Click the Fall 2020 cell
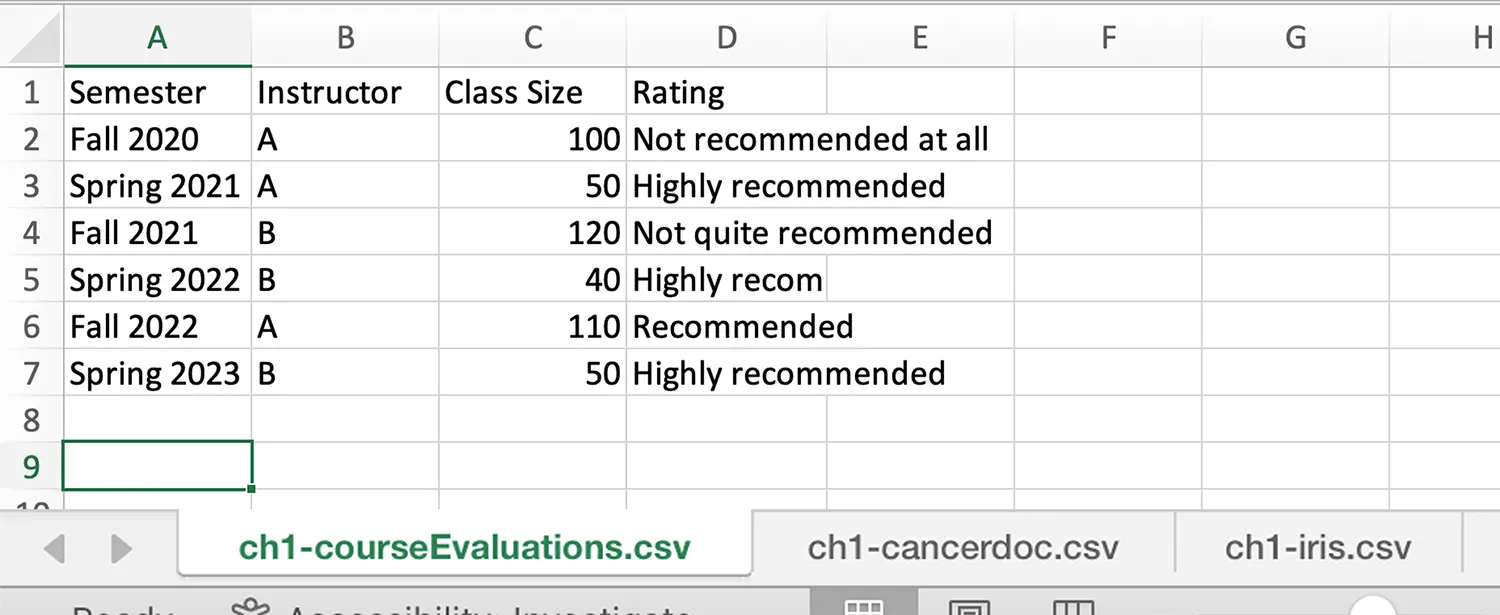The height and width of the screenshot is (615, 1500). point(134,139)
